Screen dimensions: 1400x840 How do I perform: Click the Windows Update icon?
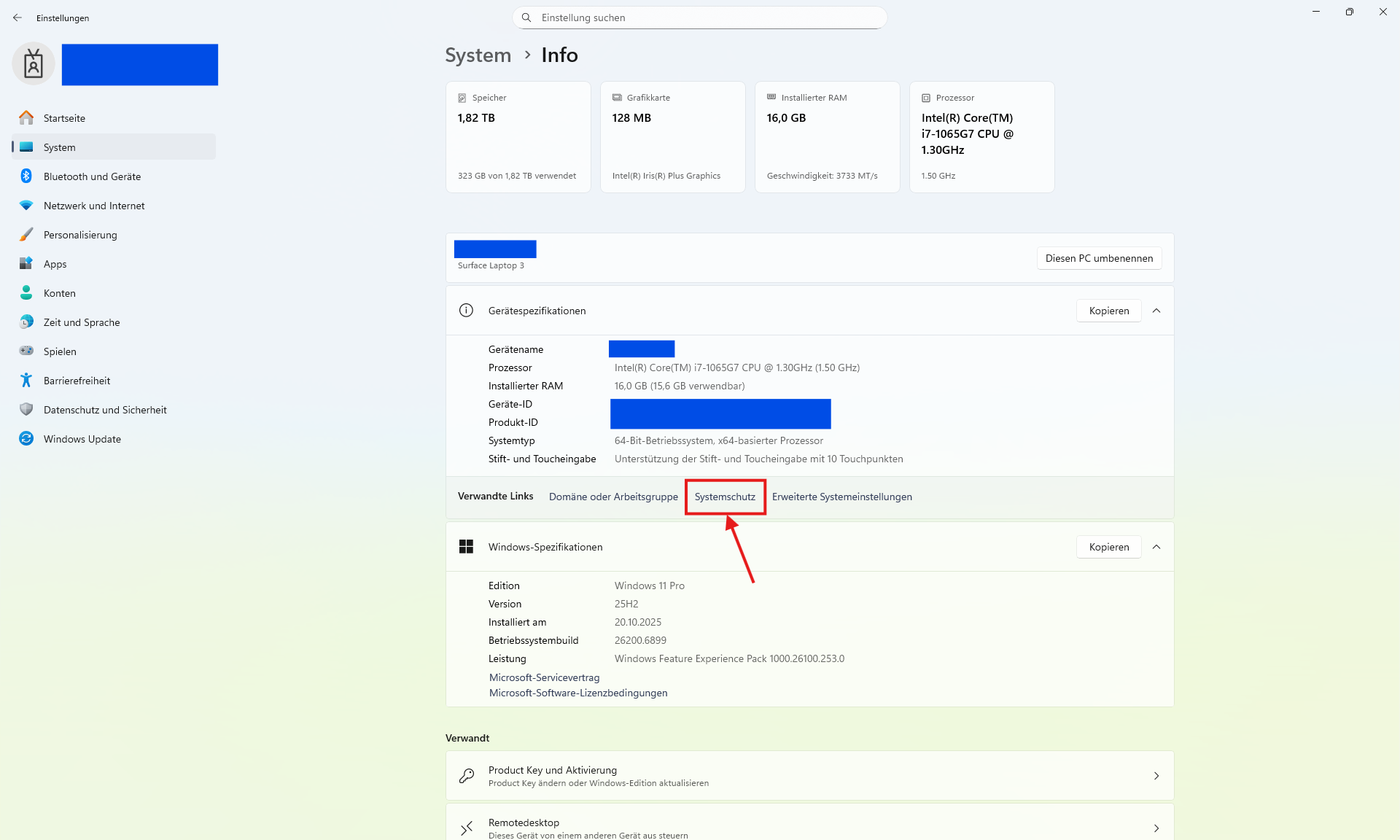26,439
